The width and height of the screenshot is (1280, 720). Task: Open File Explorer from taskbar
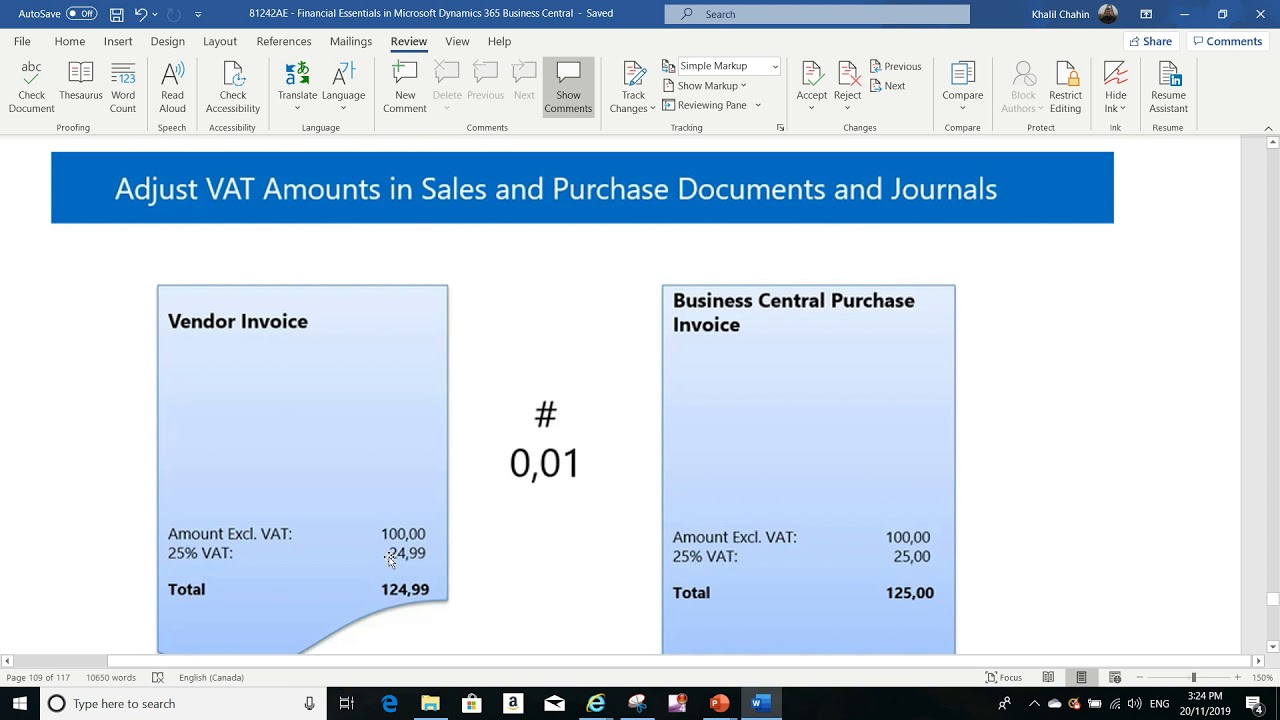coord(430,704)
